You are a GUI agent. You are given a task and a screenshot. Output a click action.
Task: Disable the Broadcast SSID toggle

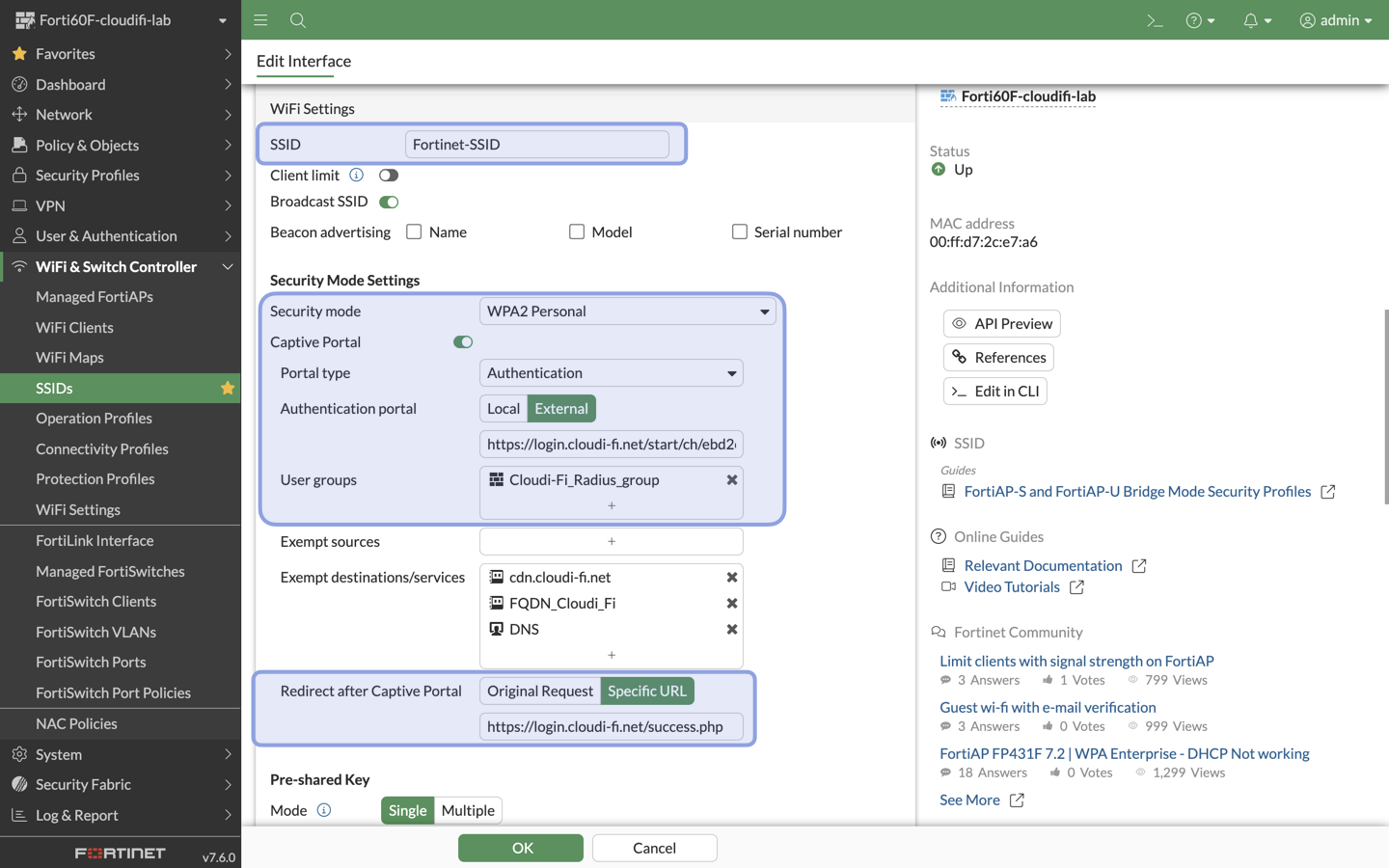click(x=389, y=202)
